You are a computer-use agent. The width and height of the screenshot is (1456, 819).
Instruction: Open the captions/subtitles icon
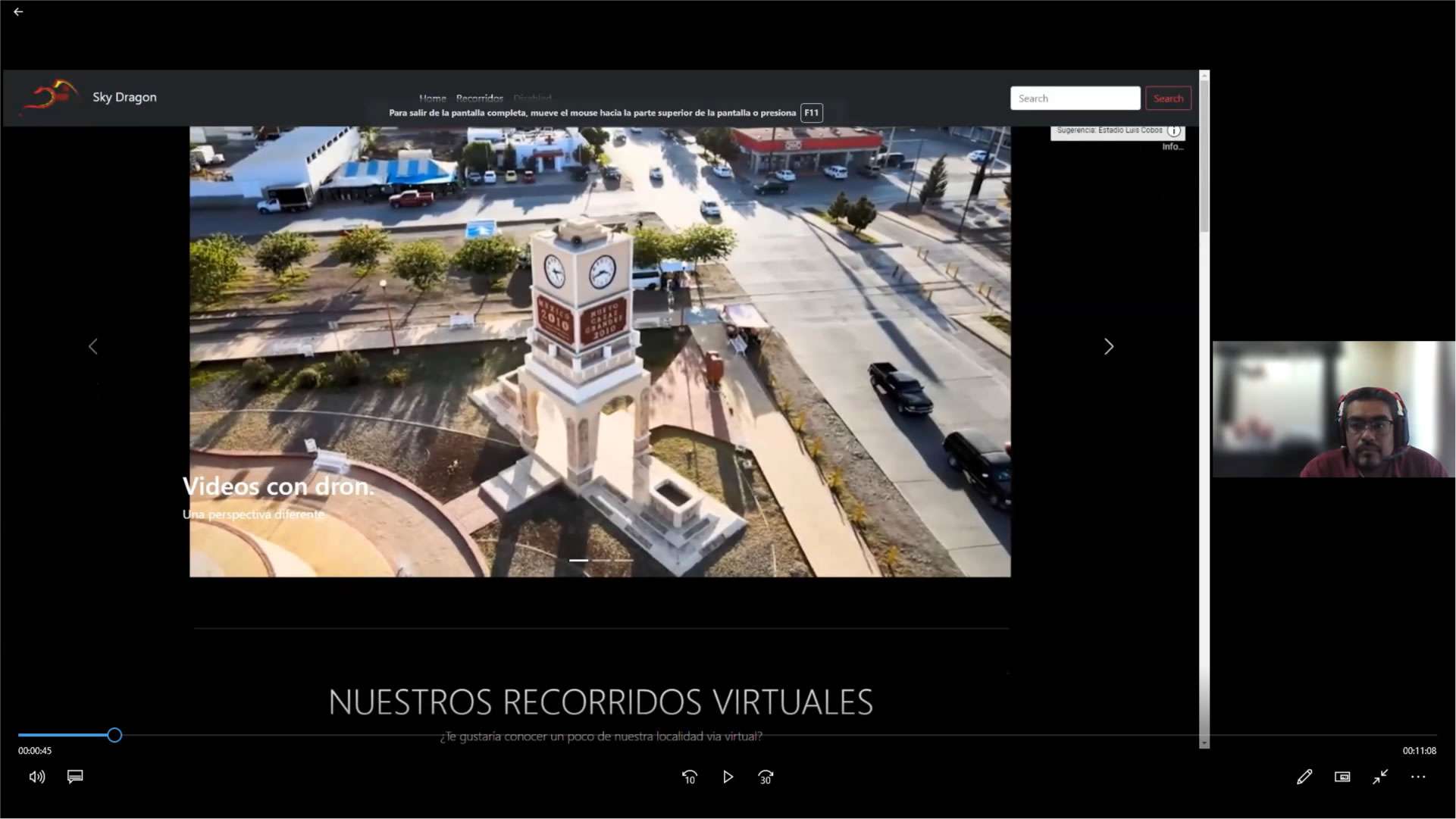[75, 777]
